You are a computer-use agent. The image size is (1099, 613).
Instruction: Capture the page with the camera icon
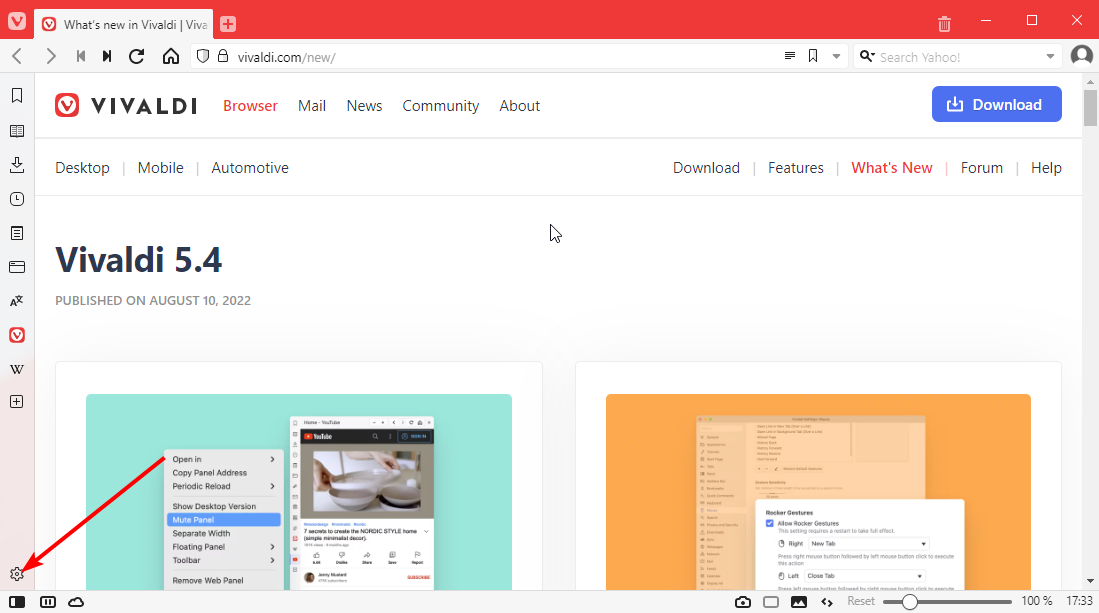click(x=743, y=602)
